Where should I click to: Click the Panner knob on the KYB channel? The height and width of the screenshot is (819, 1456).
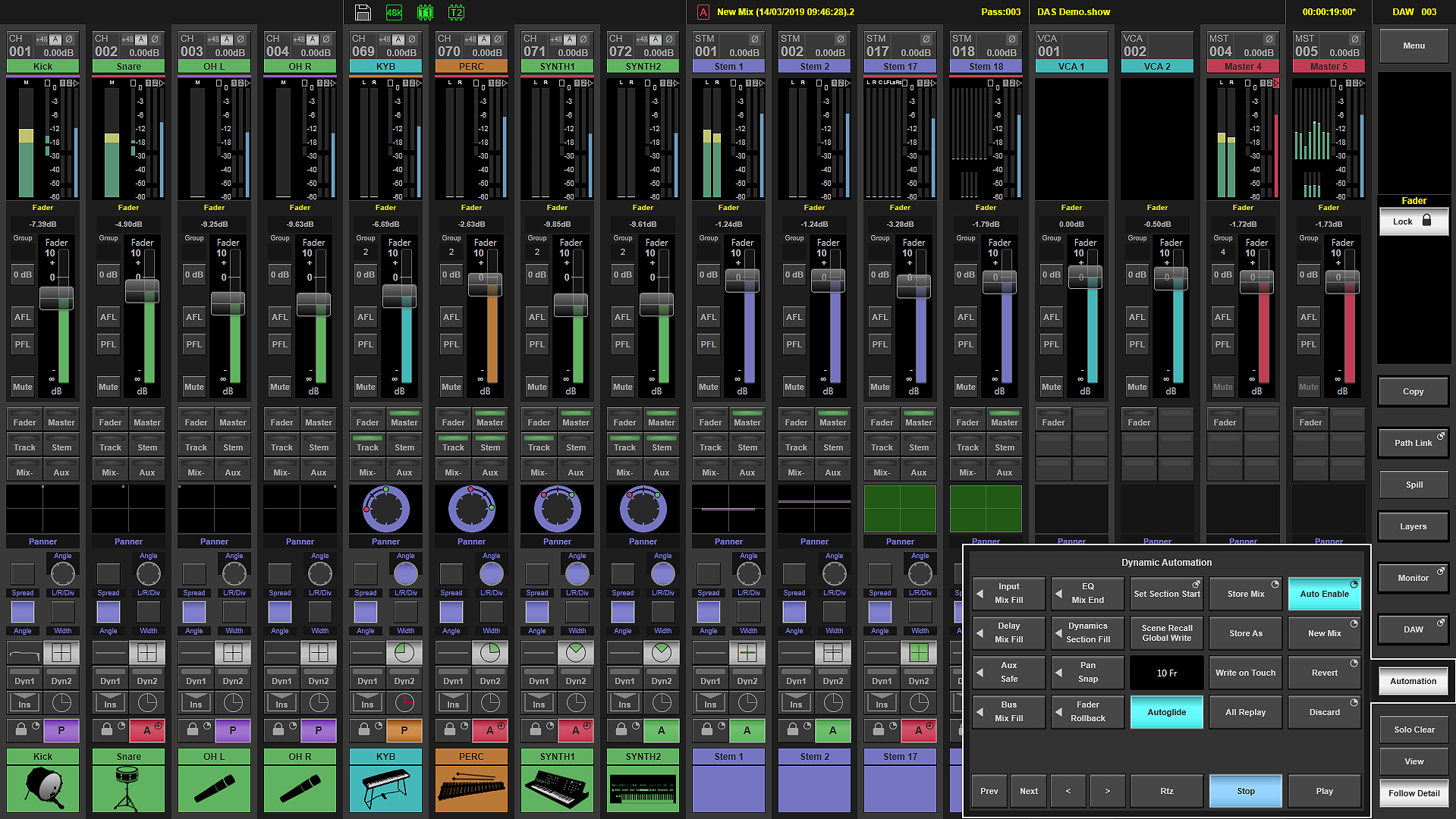[x=385, y=510]
